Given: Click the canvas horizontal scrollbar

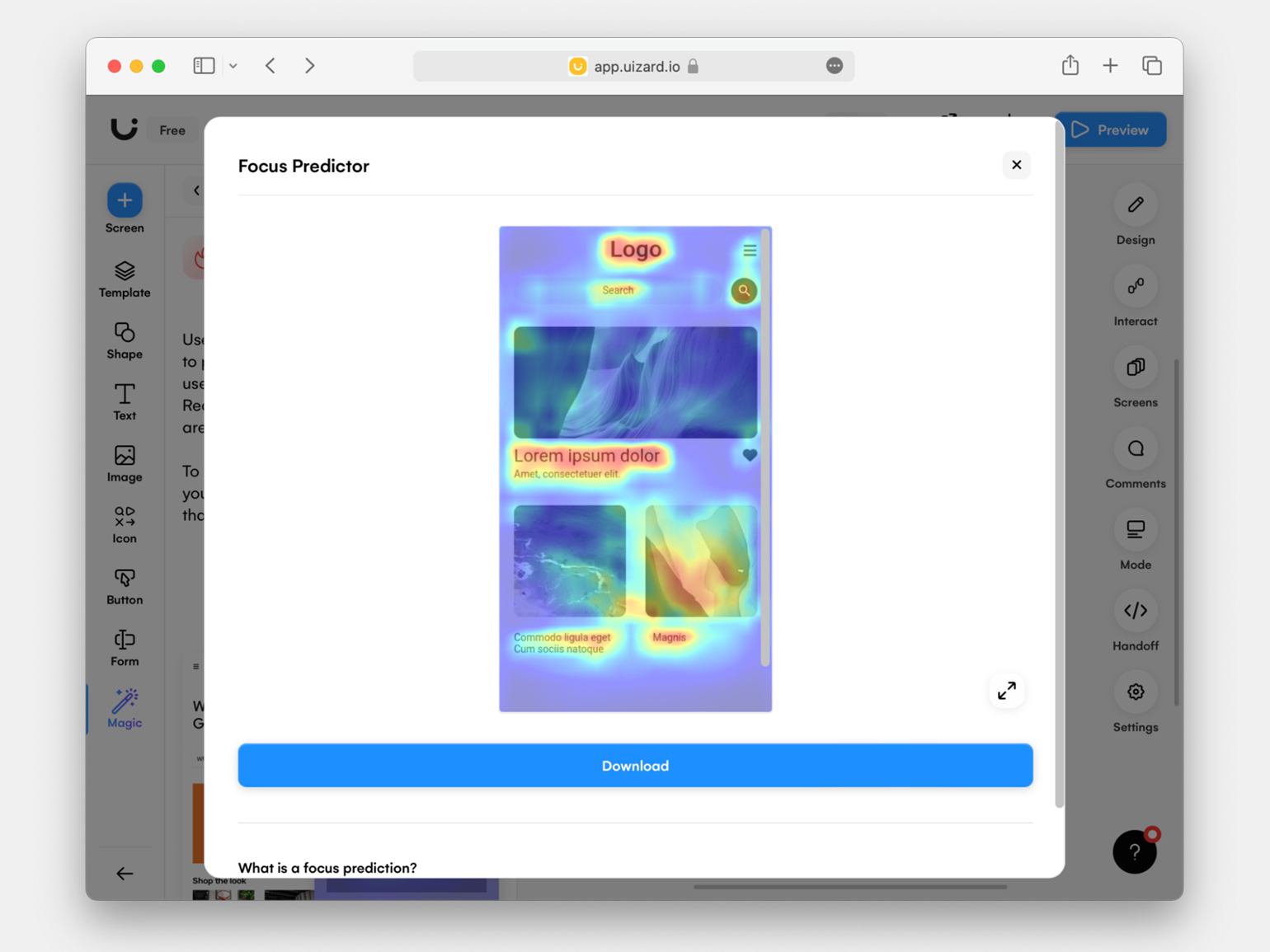Looking at the screenshot, I should [x=850, y=887].
